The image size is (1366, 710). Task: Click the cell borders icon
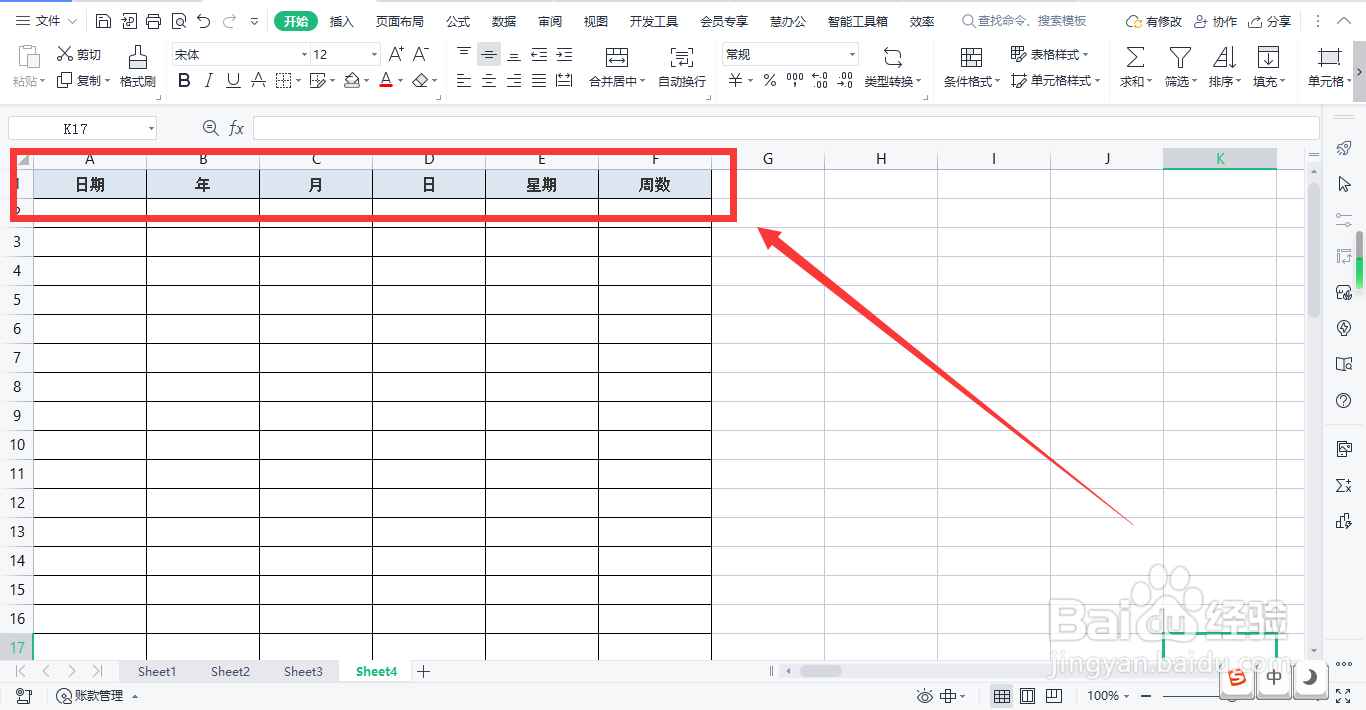point(283,81)
